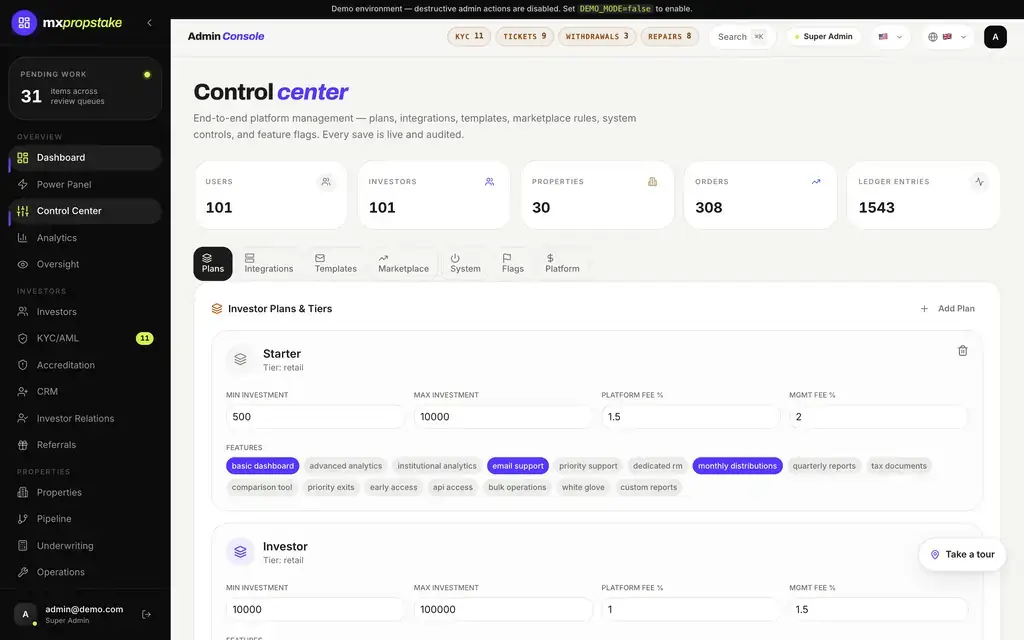
Task: Switch to the Templates tab
Action: (x=336, y=263)
